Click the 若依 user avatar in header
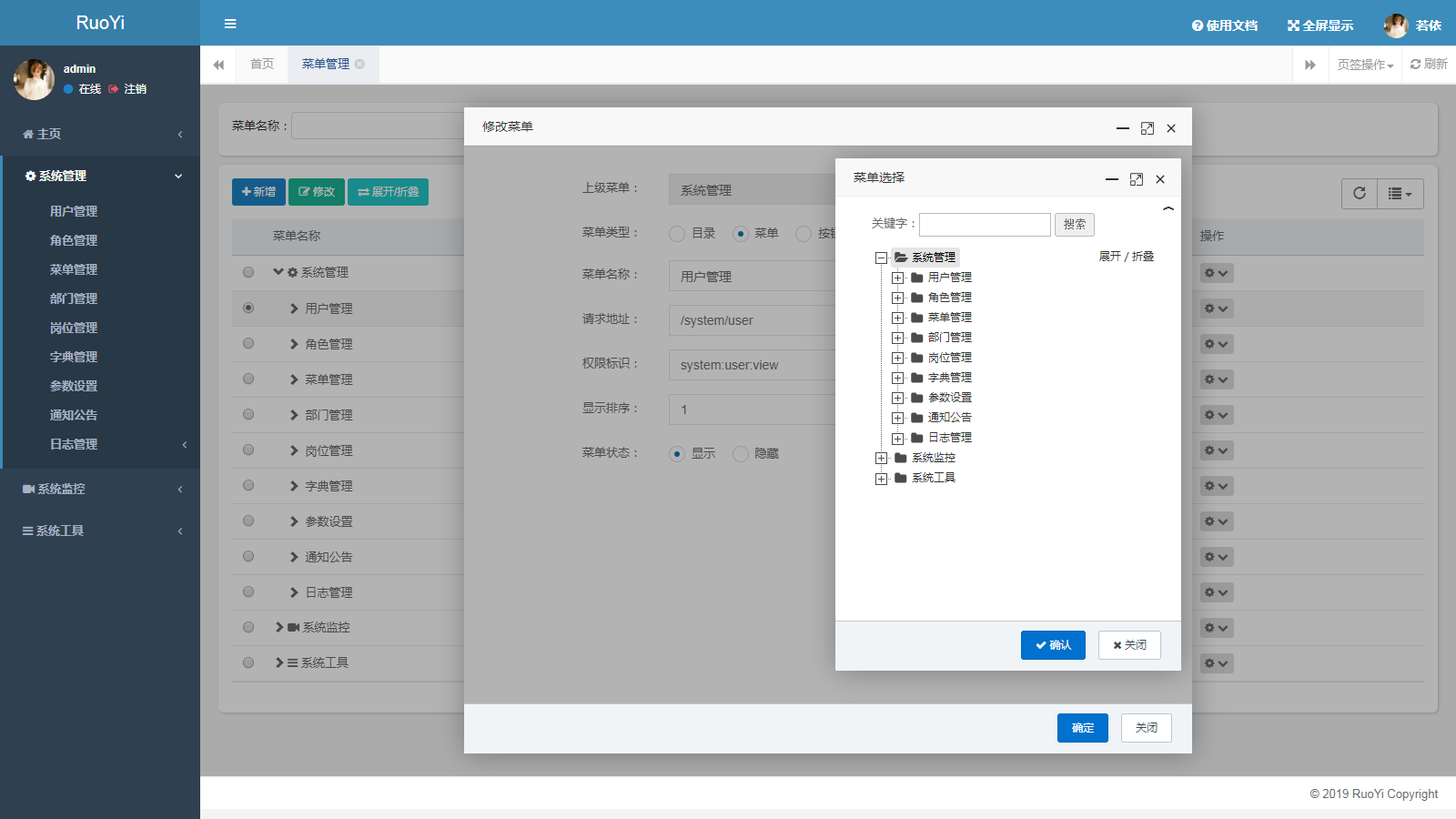This screenshot has width=1456, height=819. 1396,25
